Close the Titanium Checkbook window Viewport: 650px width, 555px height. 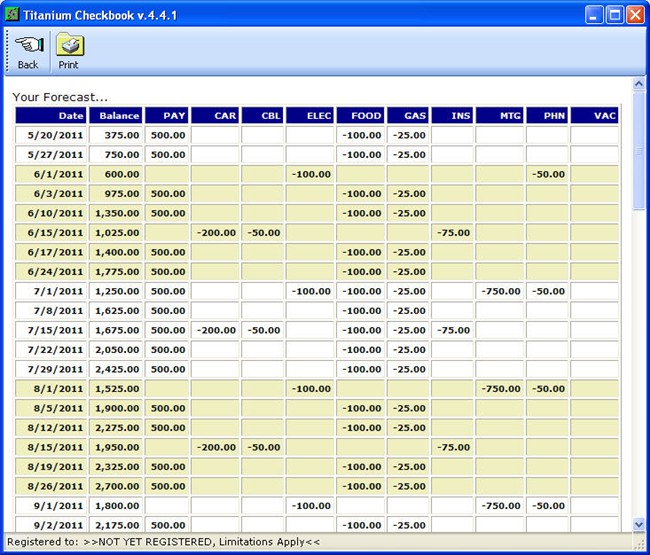(x=635, y=15)
